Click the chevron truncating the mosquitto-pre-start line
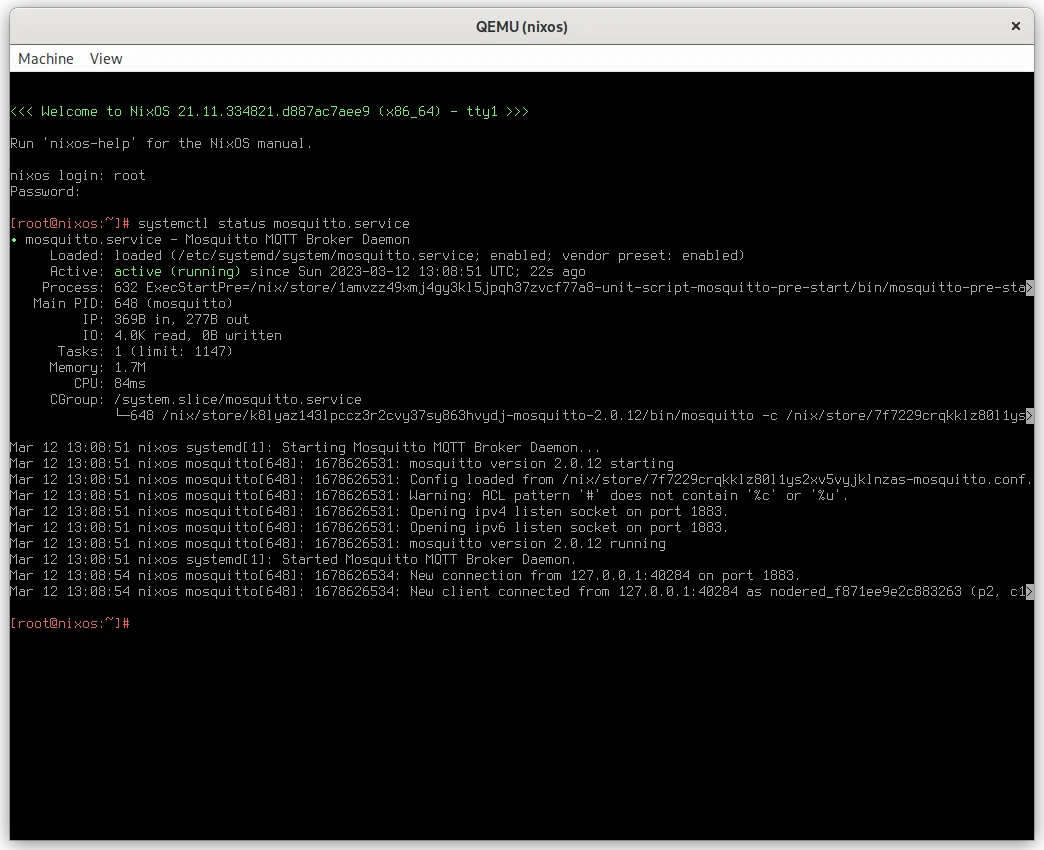 [x=1029, y=287]
